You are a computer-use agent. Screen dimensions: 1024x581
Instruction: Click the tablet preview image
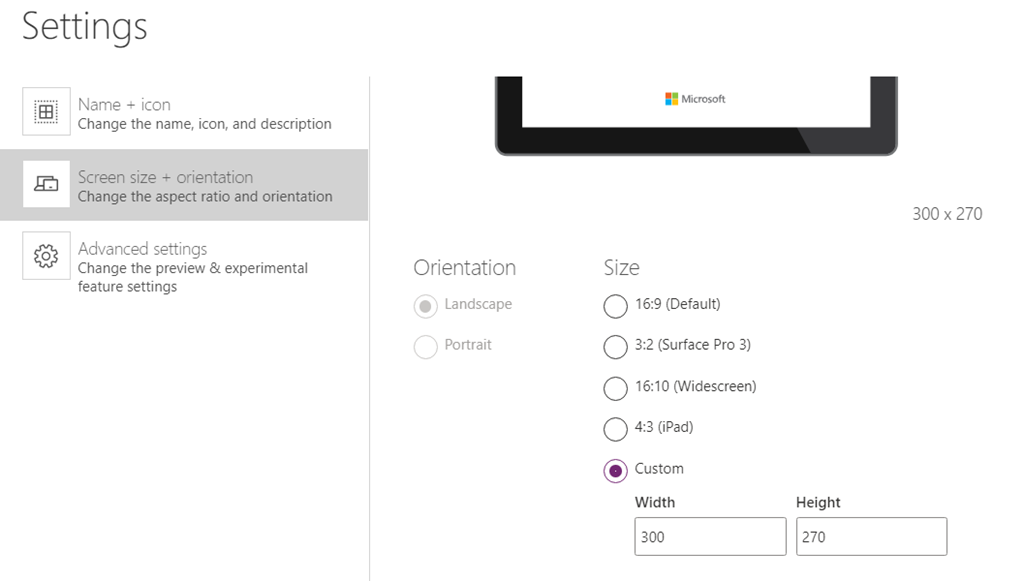point(696,116)
